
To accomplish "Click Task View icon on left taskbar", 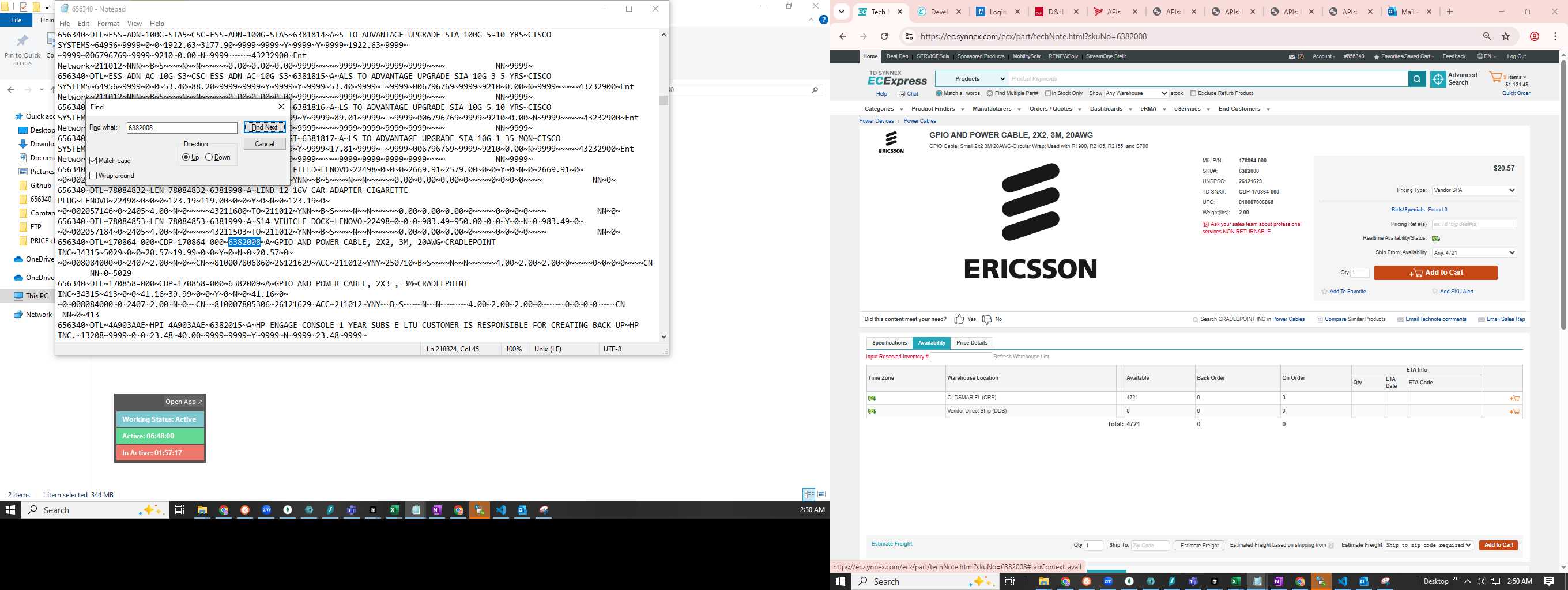I will point(179,510).
